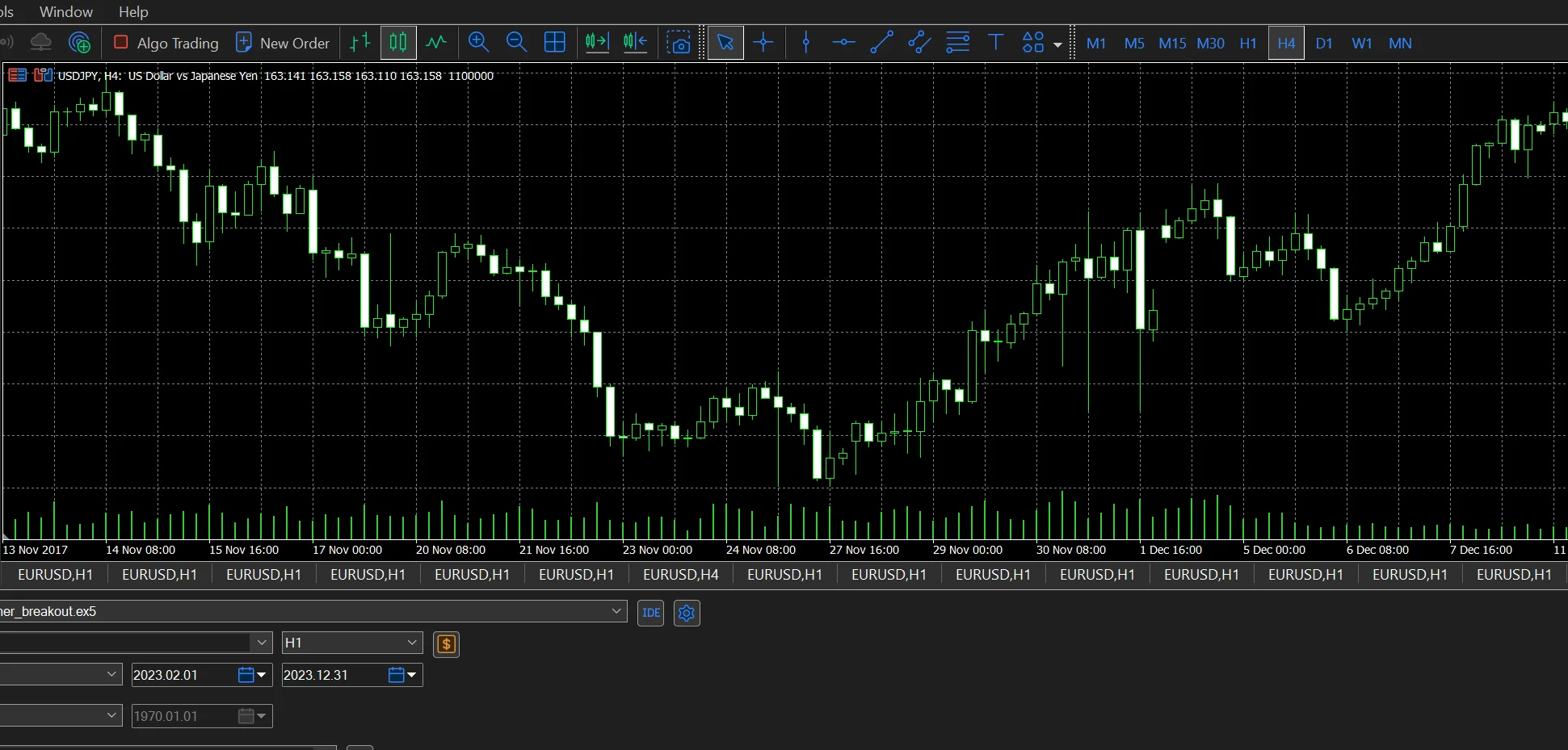The height and width of the screenshot is (750, 1568).
Task: Switch chart to line chart style
Action: coord(436,43)
